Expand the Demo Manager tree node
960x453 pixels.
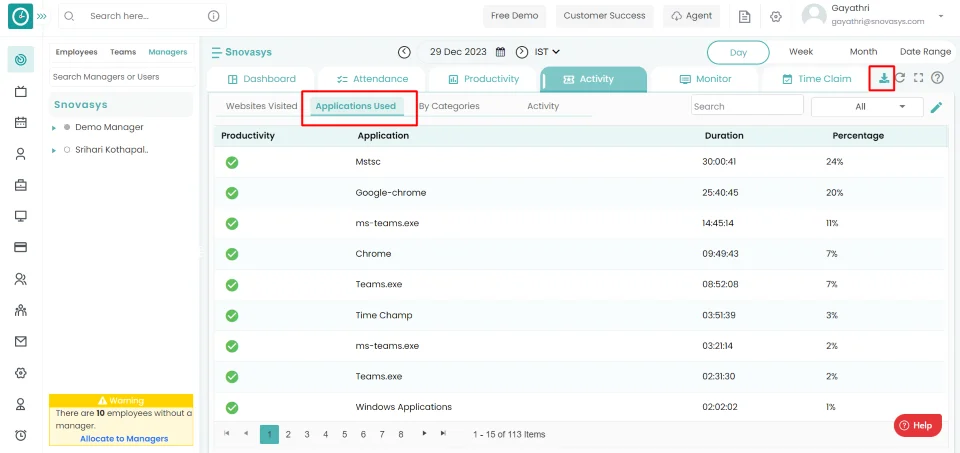tap(54, 128)
